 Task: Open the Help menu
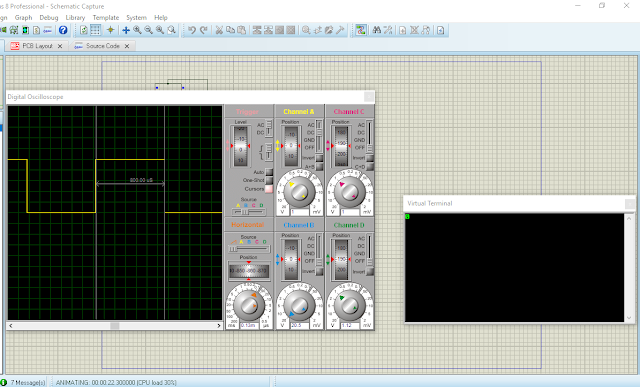click(x=161, y=18)
